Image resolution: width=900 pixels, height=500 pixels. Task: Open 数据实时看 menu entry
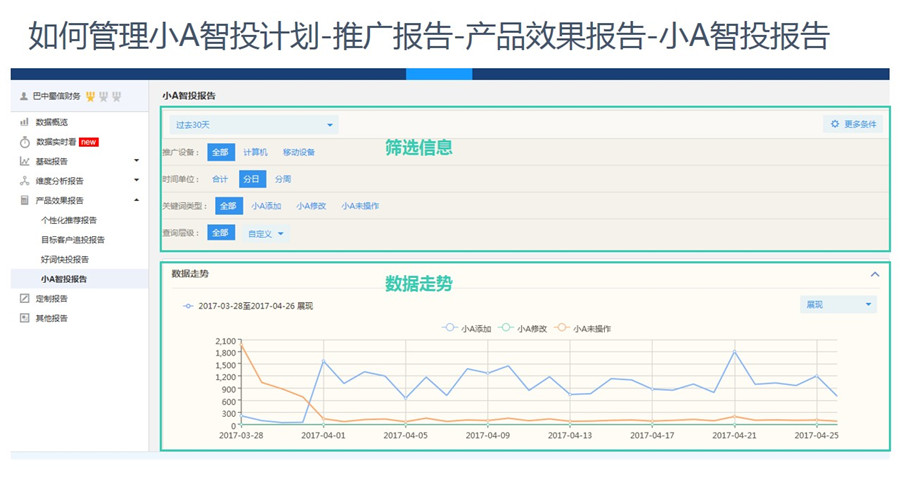tap(56, 142)
